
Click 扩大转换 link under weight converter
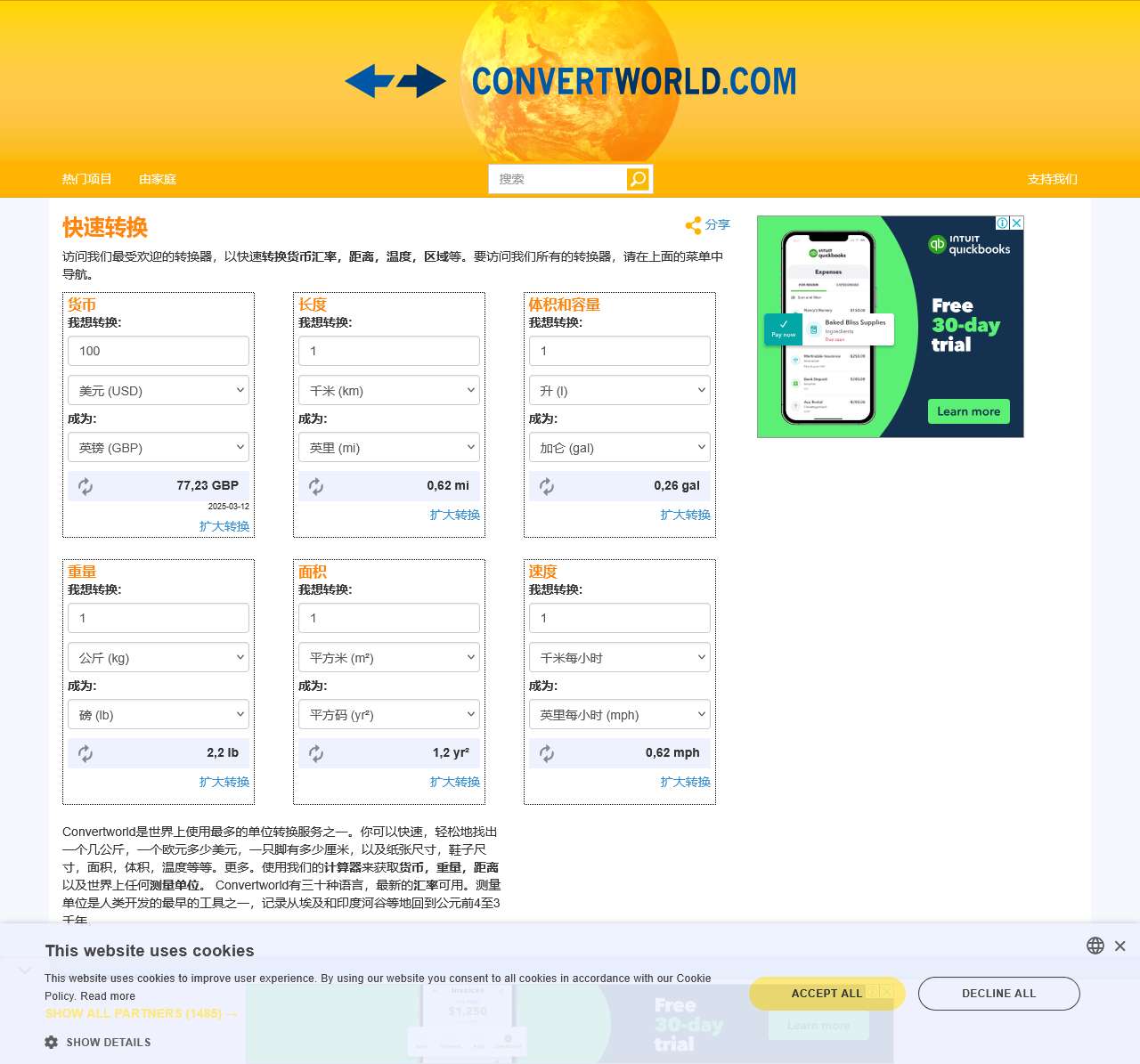coord(224,782)
